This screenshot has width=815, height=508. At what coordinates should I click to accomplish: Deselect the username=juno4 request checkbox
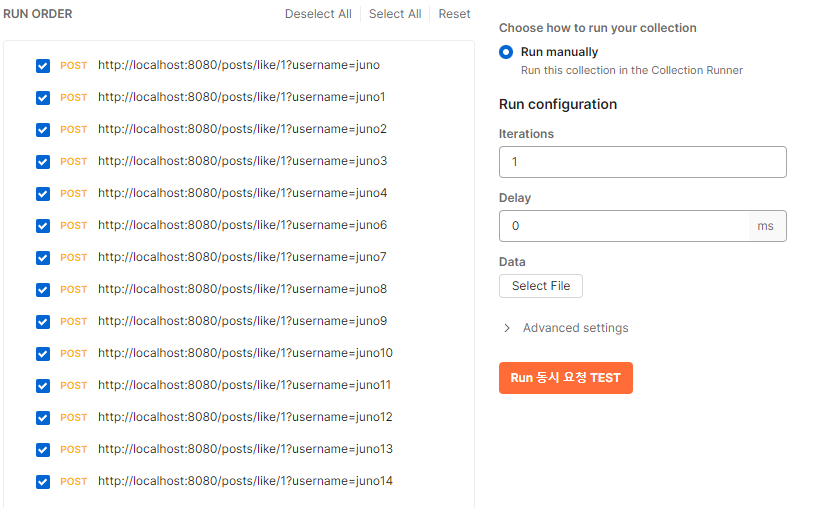click(43, 194)
